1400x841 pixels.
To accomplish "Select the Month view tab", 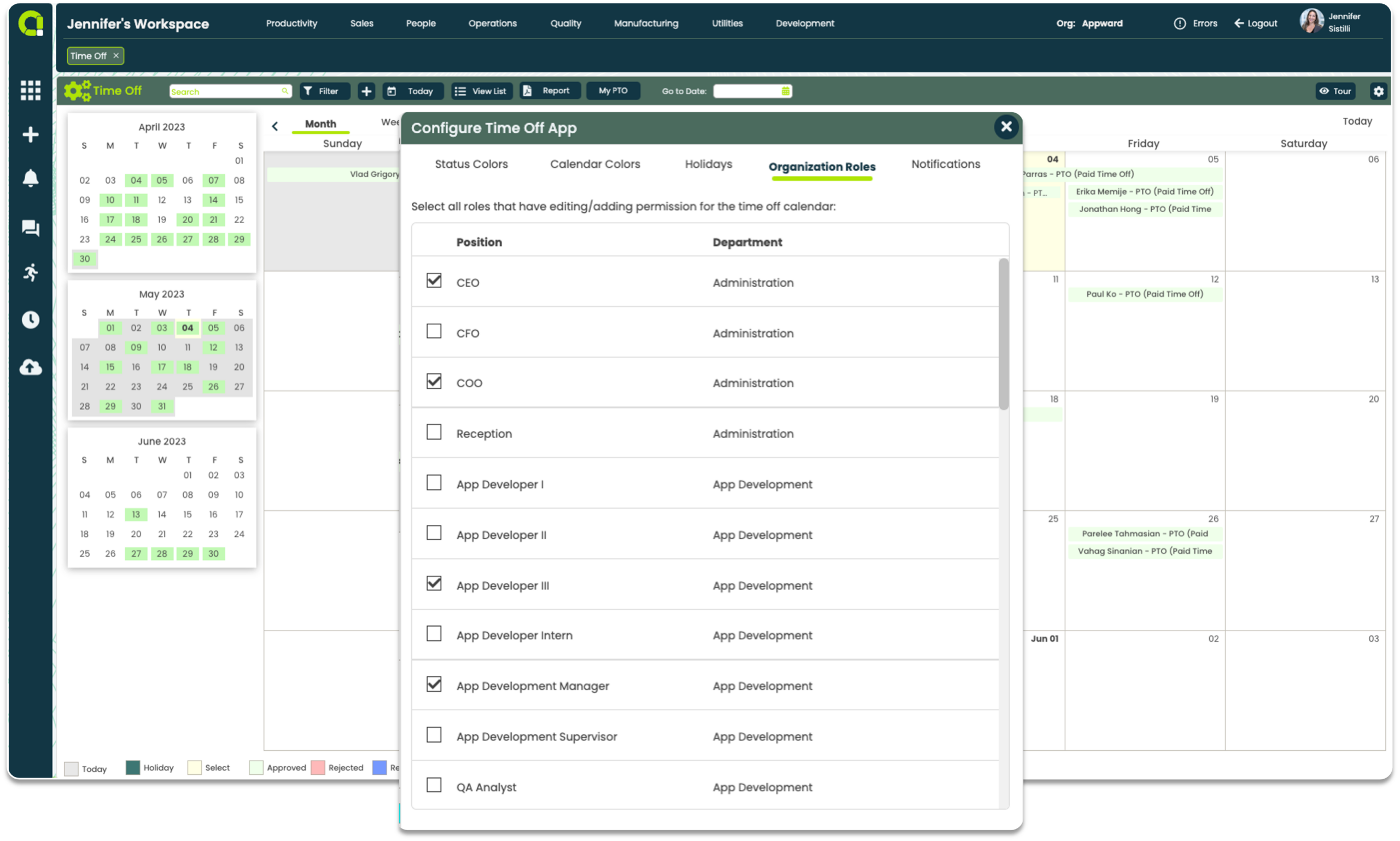I will 321,124.
